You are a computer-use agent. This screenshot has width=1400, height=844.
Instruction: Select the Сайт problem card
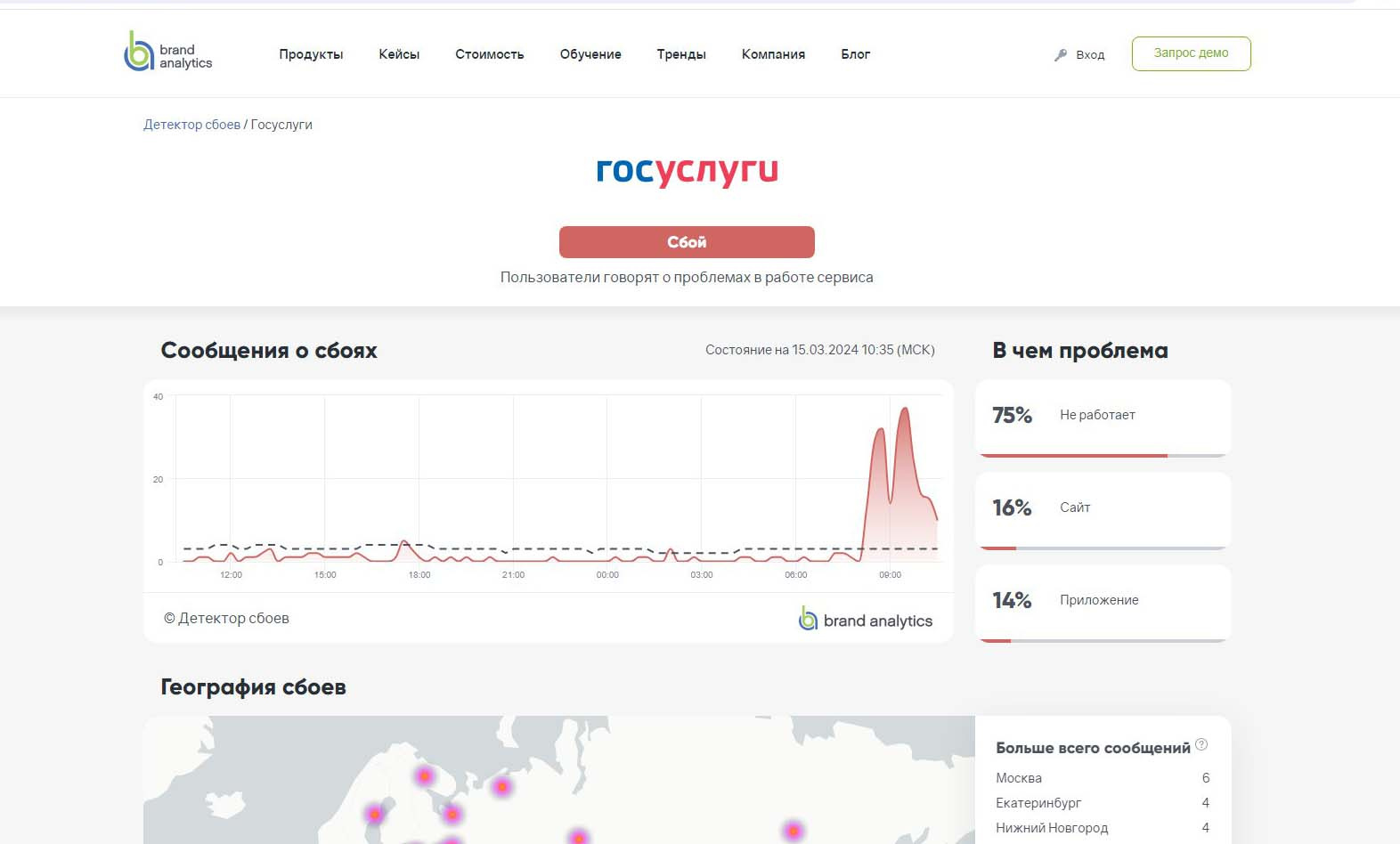coord(1103,511)
